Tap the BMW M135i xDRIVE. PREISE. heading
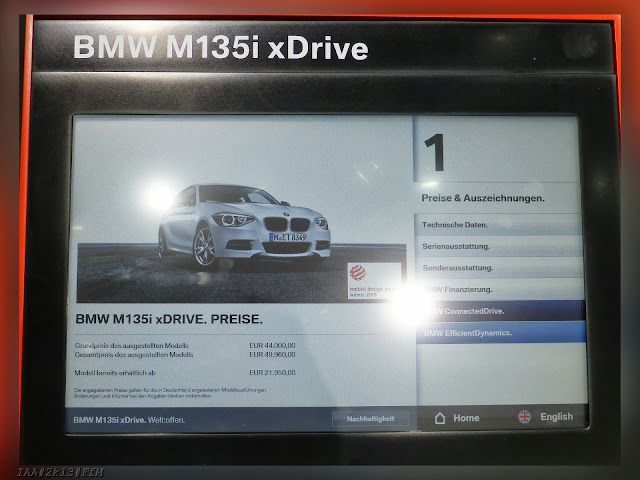 169,319
